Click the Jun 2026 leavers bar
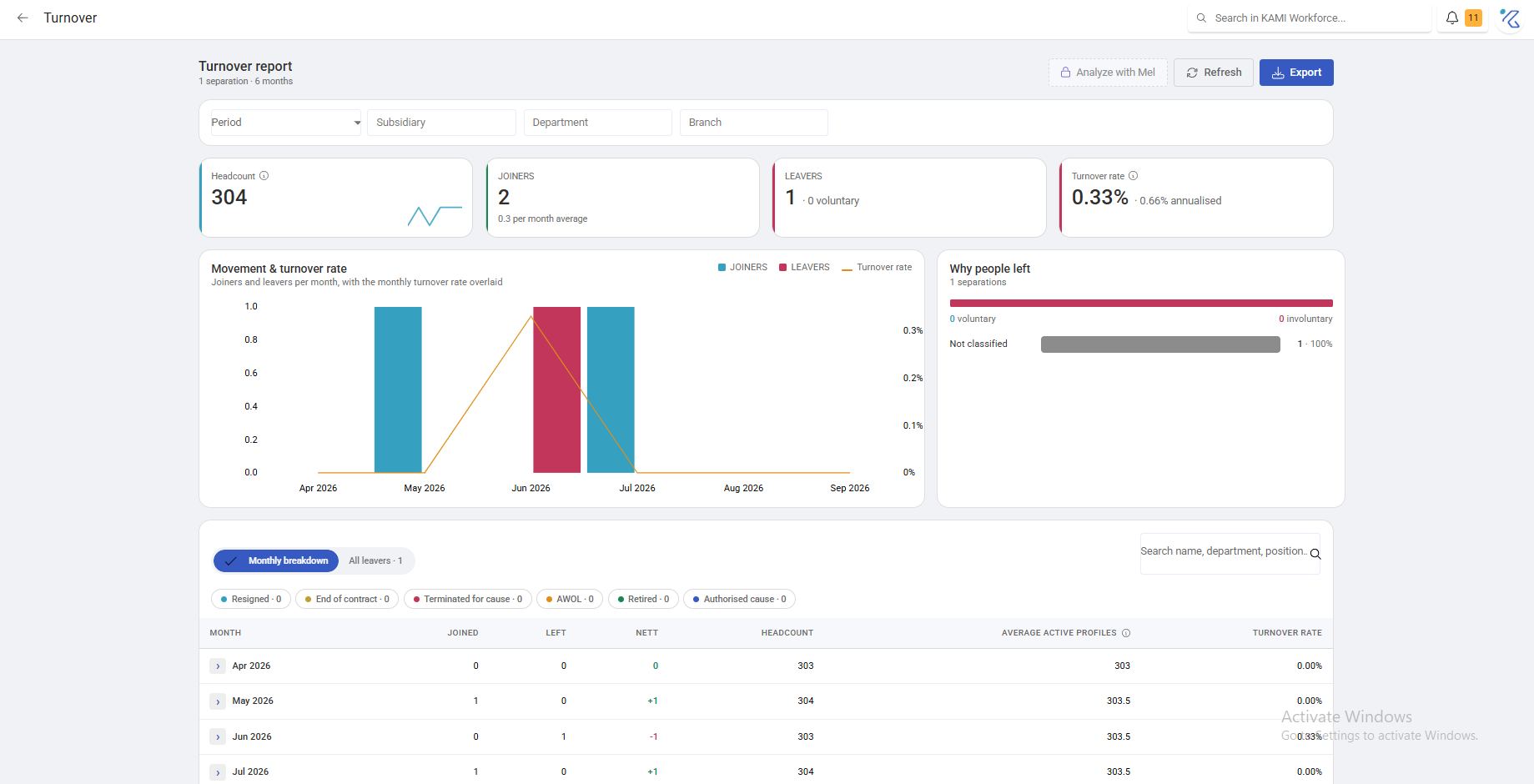Image resolution: width=1534 pixels, height=784 pixels. coord(556,389)
